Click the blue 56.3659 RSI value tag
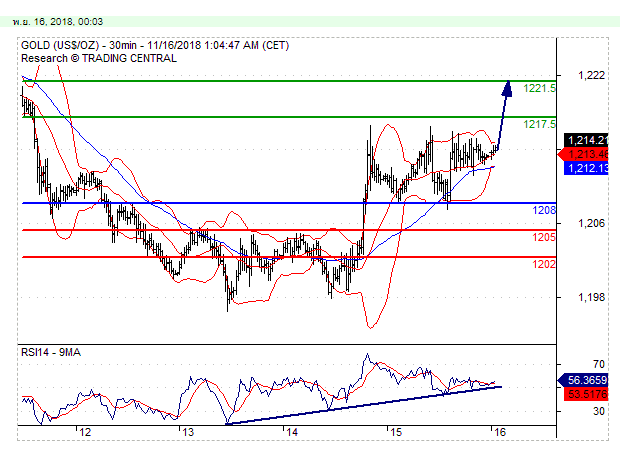This screenshot has width=620, height=449. [x=583, y=380]
